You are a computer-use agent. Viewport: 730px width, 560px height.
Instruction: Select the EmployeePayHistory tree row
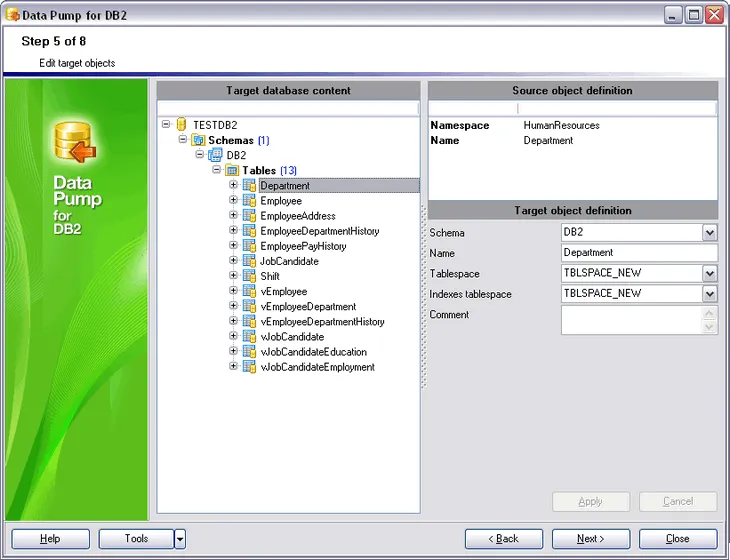(x=303, y=246)
